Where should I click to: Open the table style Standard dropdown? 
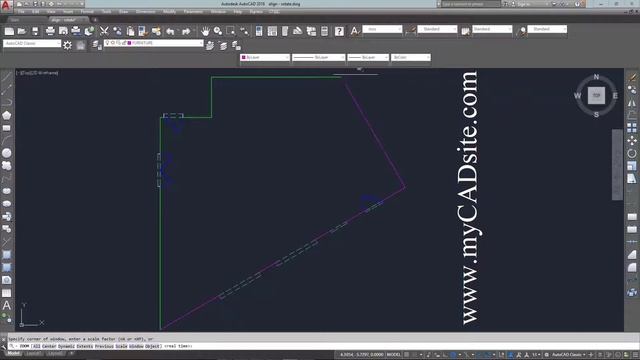492,29
